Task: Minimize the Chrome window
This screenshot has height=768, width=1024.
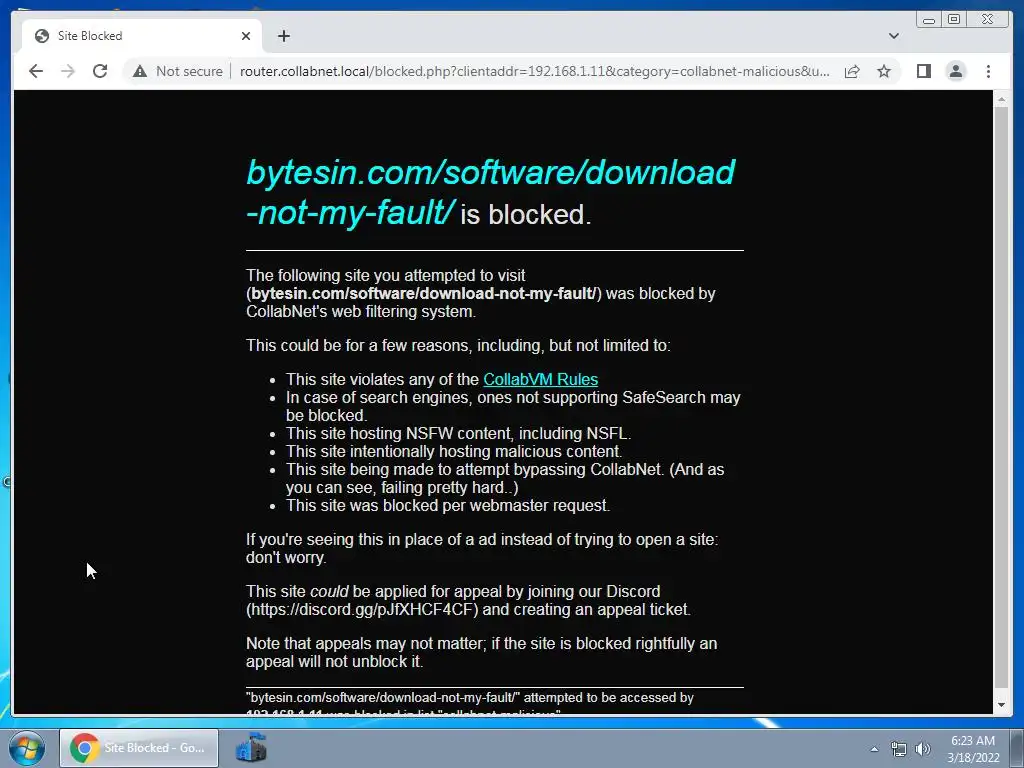Action: (929, 20)
